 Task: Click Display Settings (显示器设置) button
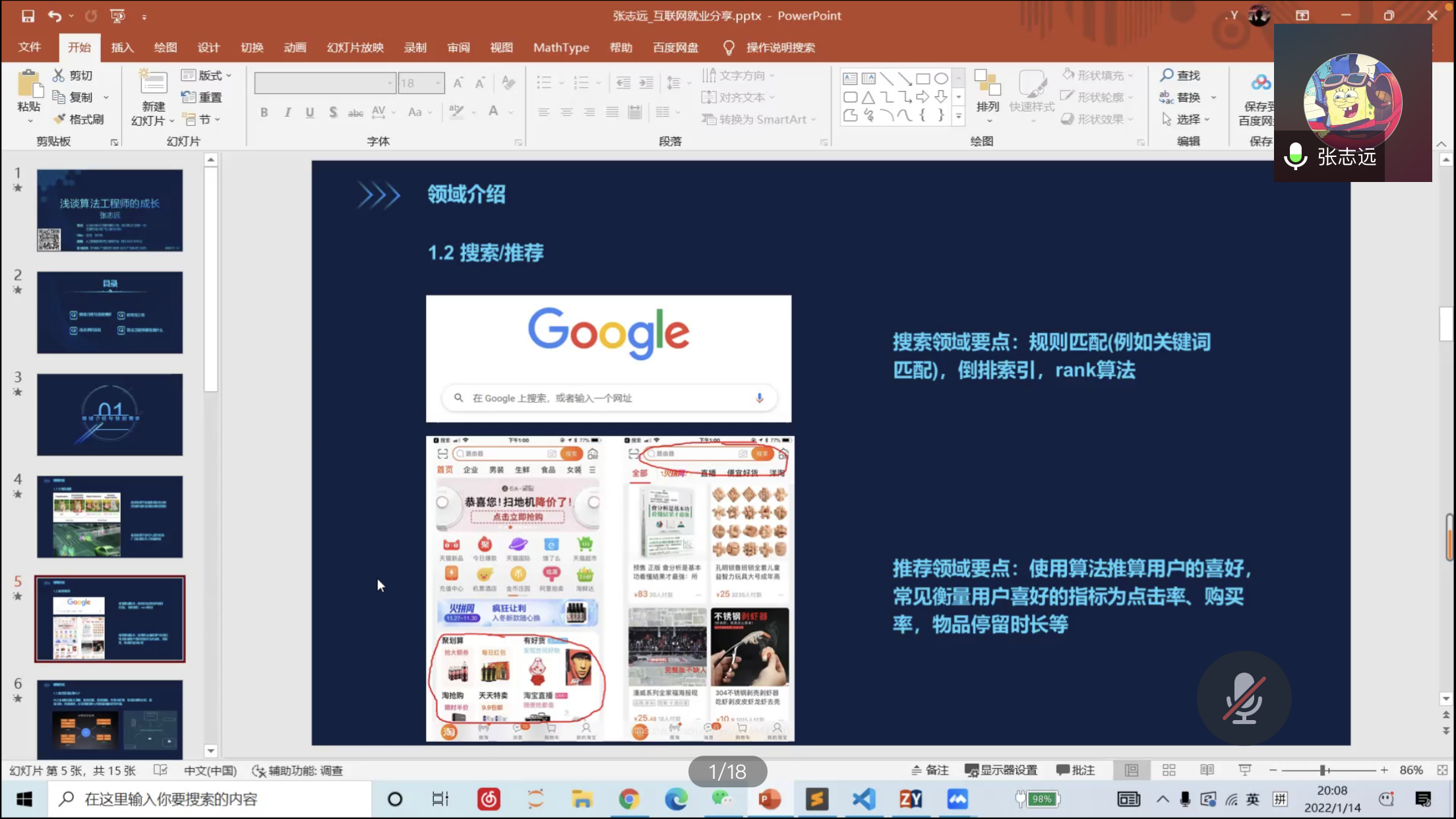point(1001,770)
